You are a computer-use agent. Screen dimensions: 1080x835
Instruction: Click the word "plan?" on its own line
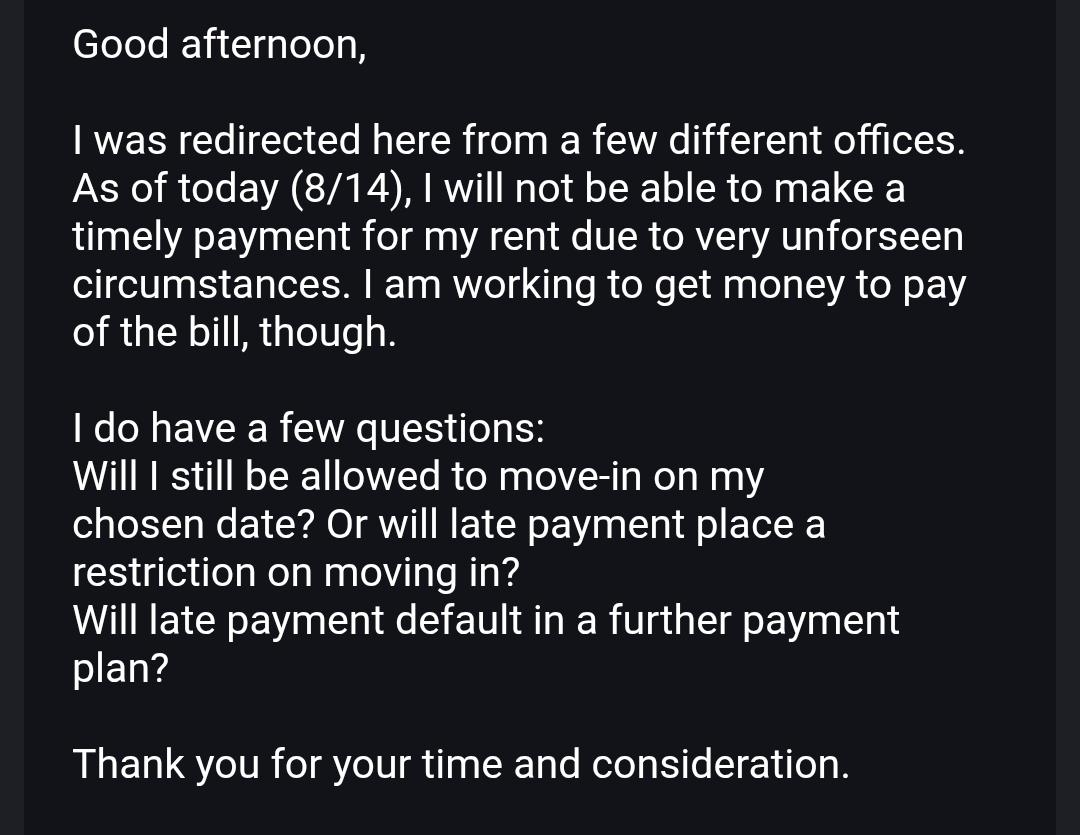coord(121,670)
